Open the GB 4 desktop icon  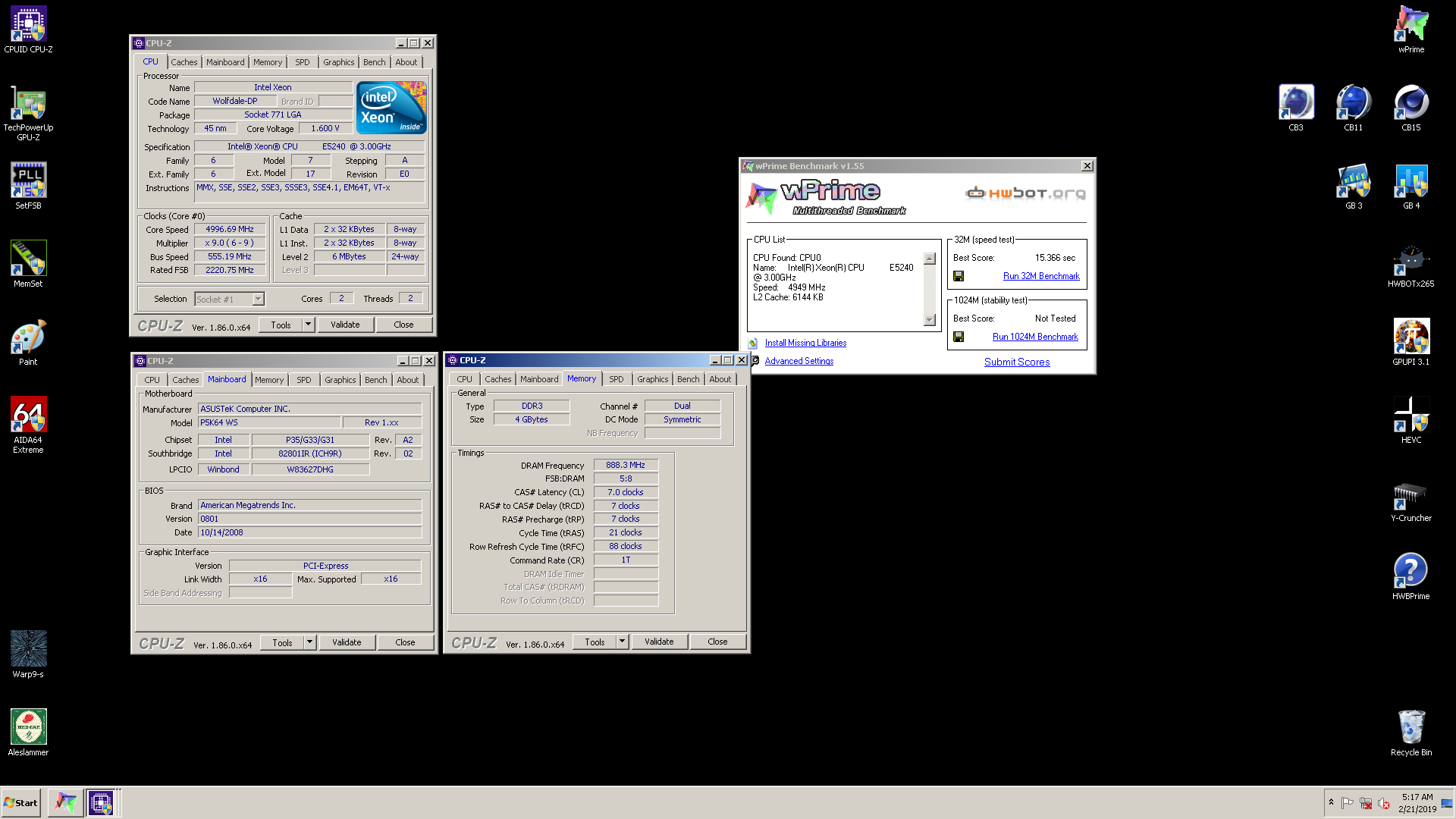[x=1411, y=186]
